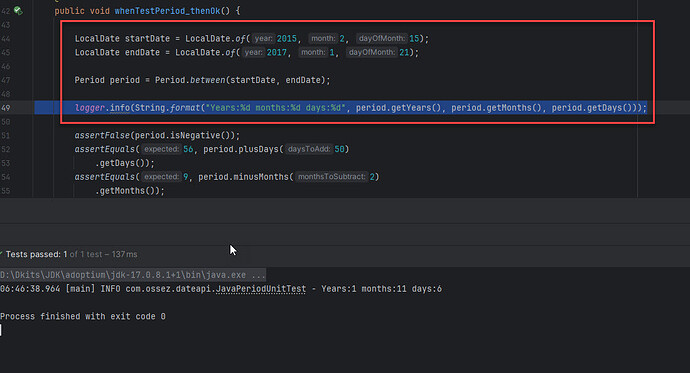The width and height of the screenshot is (690, 373).
Task: Click line number 49 in the gutter
Action: [x=6, y=108]
